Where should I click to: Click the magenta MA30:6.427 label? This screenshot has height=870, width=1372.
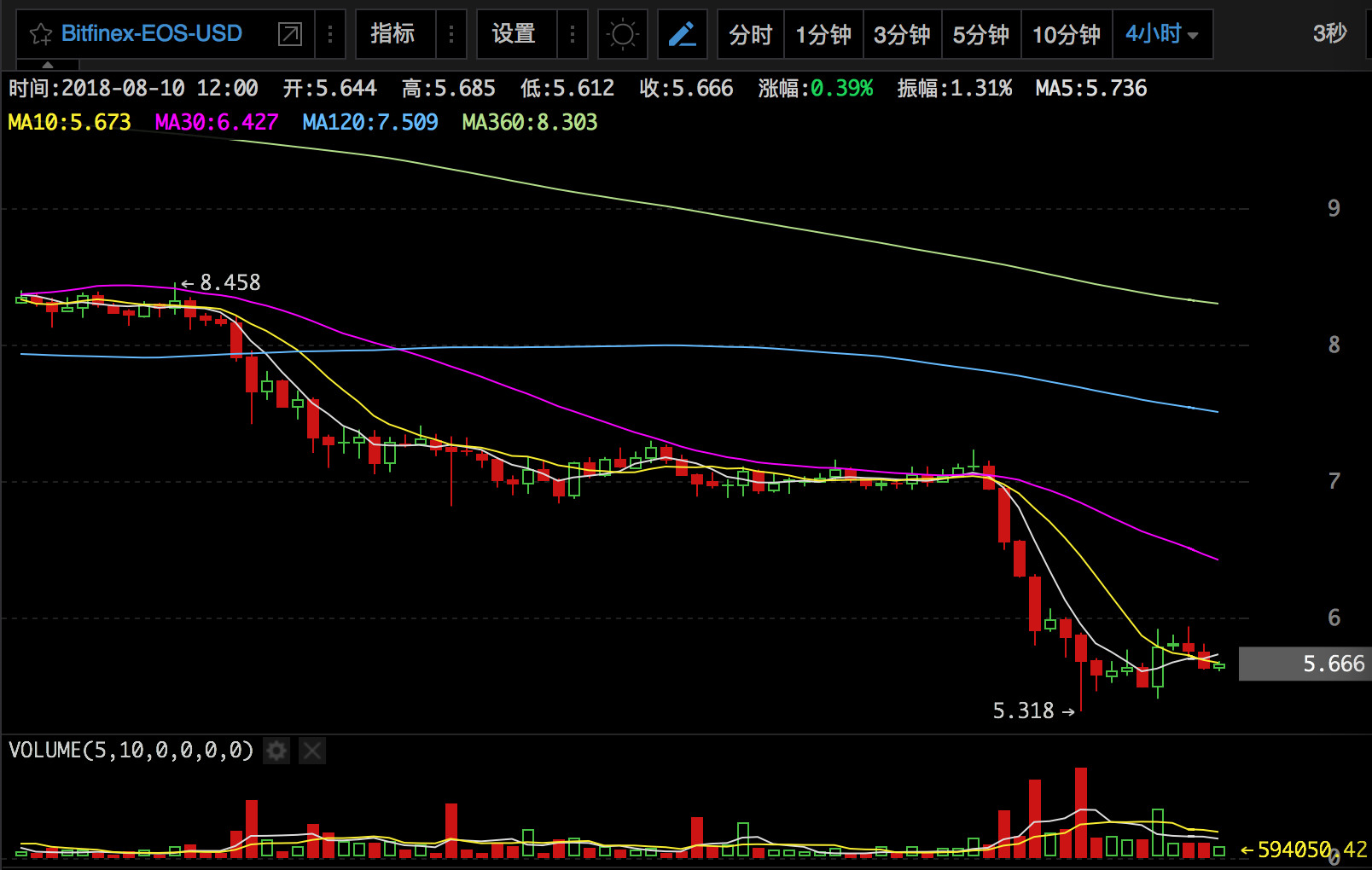(217, 122)
